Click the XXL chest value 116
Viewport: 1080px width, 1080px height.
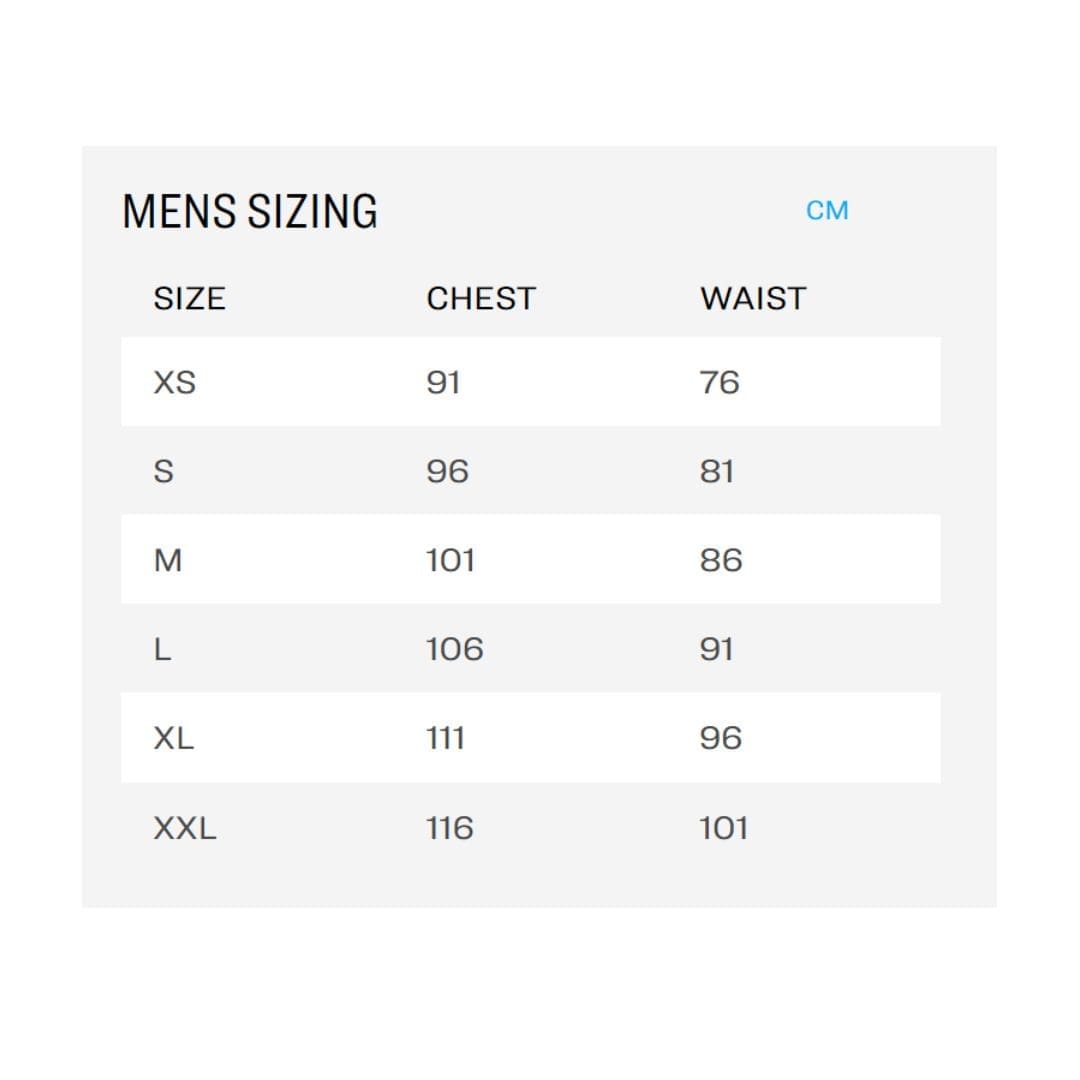(x=450, y=828)
